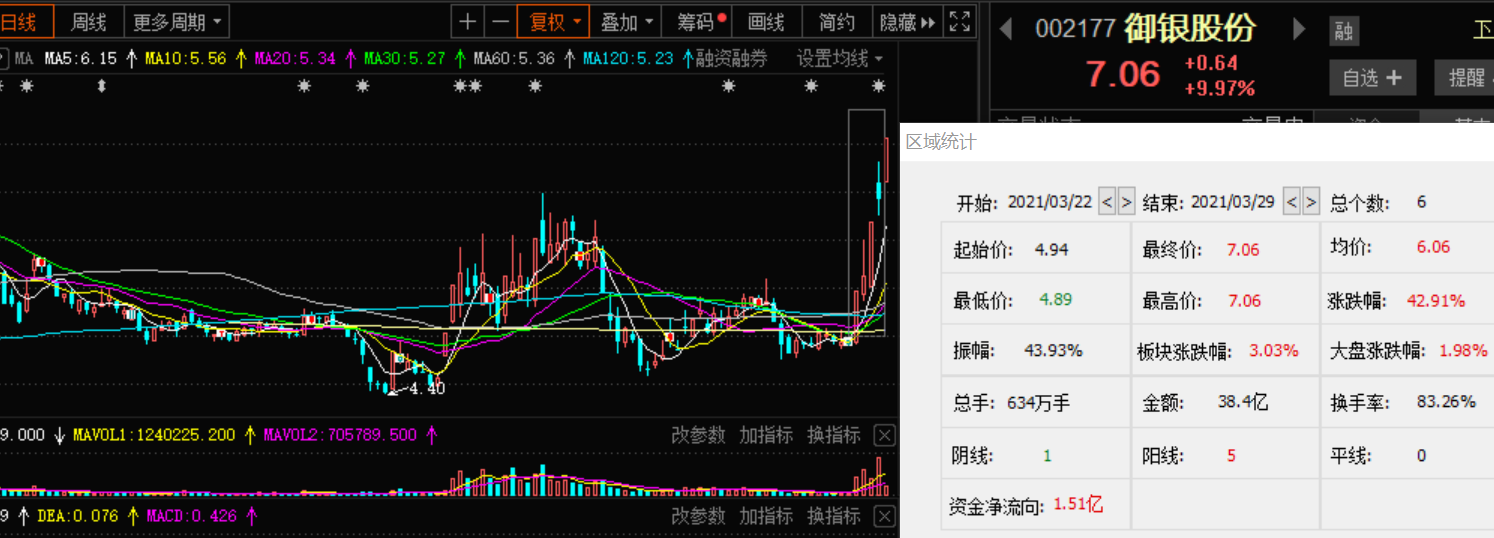The height and width of the screenshot is (538, 1494).
Task: Click the 大盘涨跌幅 value 1.98%
Action: [x=1463, y=351]
